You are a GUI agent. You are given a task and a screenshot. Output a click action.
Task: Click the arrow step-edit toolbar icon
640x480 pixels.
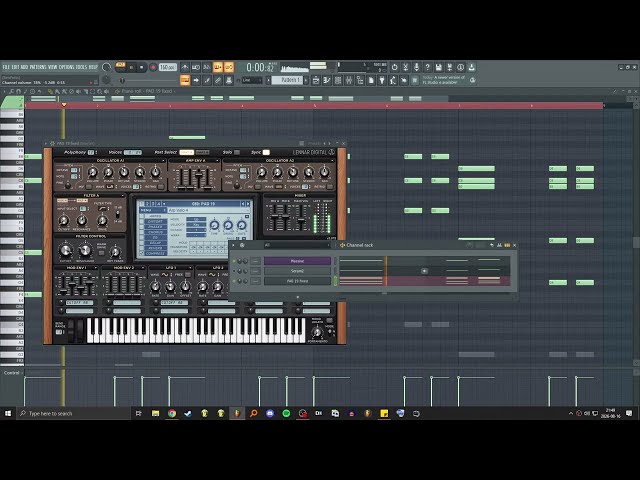(x=196, y=80)
